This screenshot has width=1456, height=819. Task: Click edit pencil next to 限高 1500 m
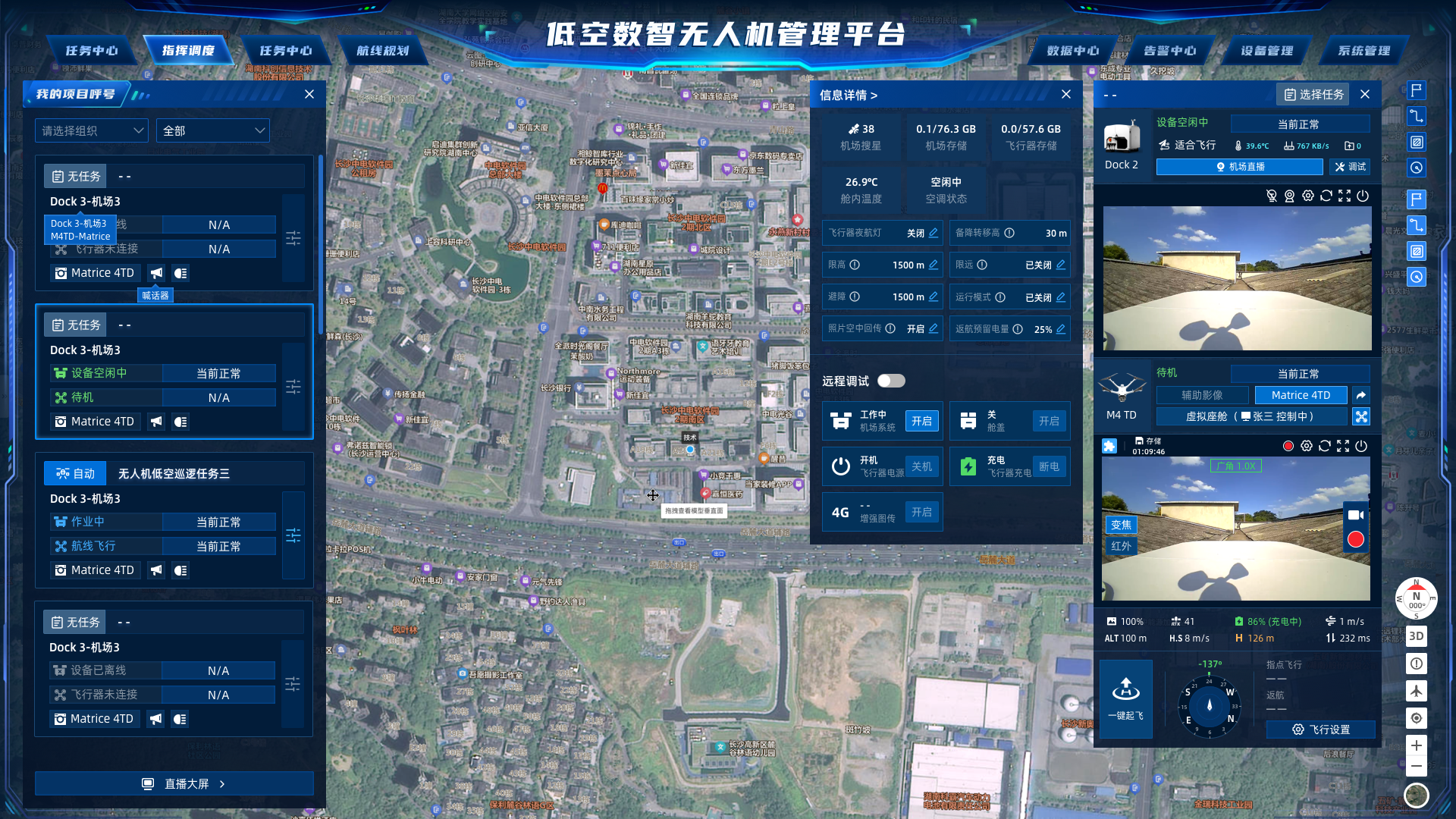pyautogui.click(x=934, y=265)
